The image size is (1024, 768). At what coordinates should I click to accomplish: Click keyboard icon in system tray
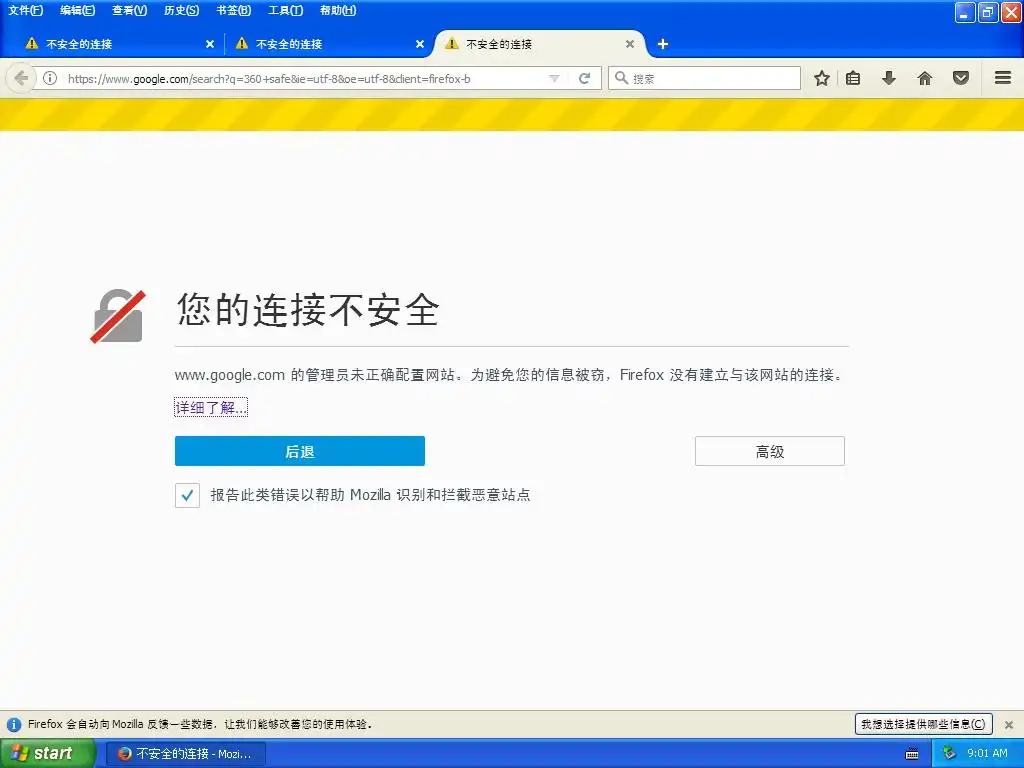pyautogui.click(x=912, y=754)
